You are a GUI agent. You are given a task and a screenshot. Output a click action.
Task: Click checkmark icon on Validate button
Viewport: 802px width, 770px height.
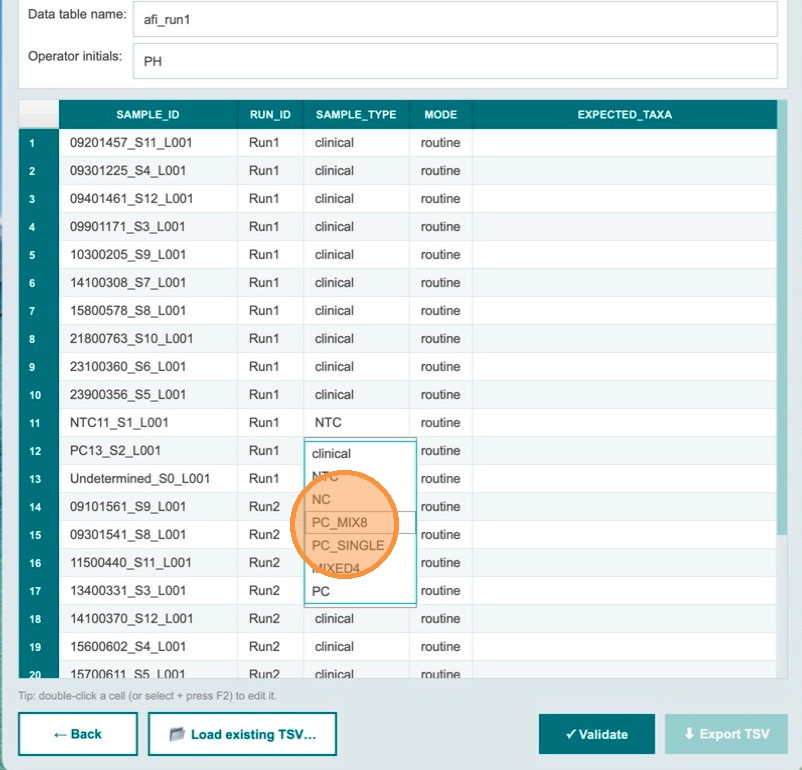(x=571, y=734)
